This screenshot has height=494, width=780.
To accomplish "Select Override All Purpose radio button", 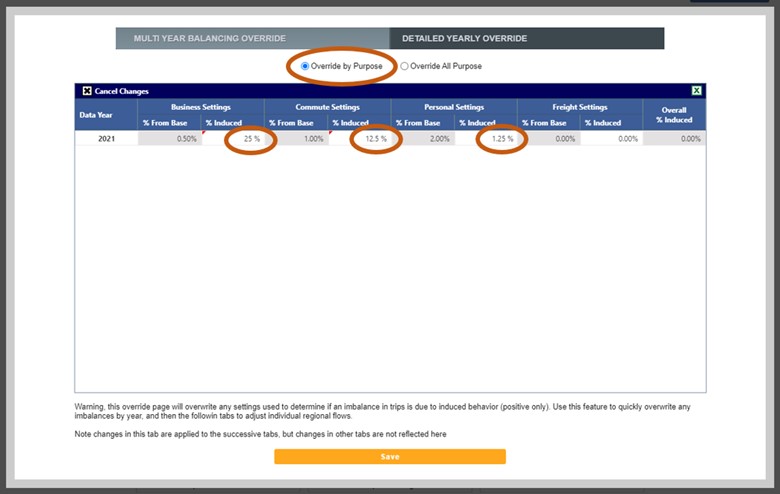I will point(405,66).
